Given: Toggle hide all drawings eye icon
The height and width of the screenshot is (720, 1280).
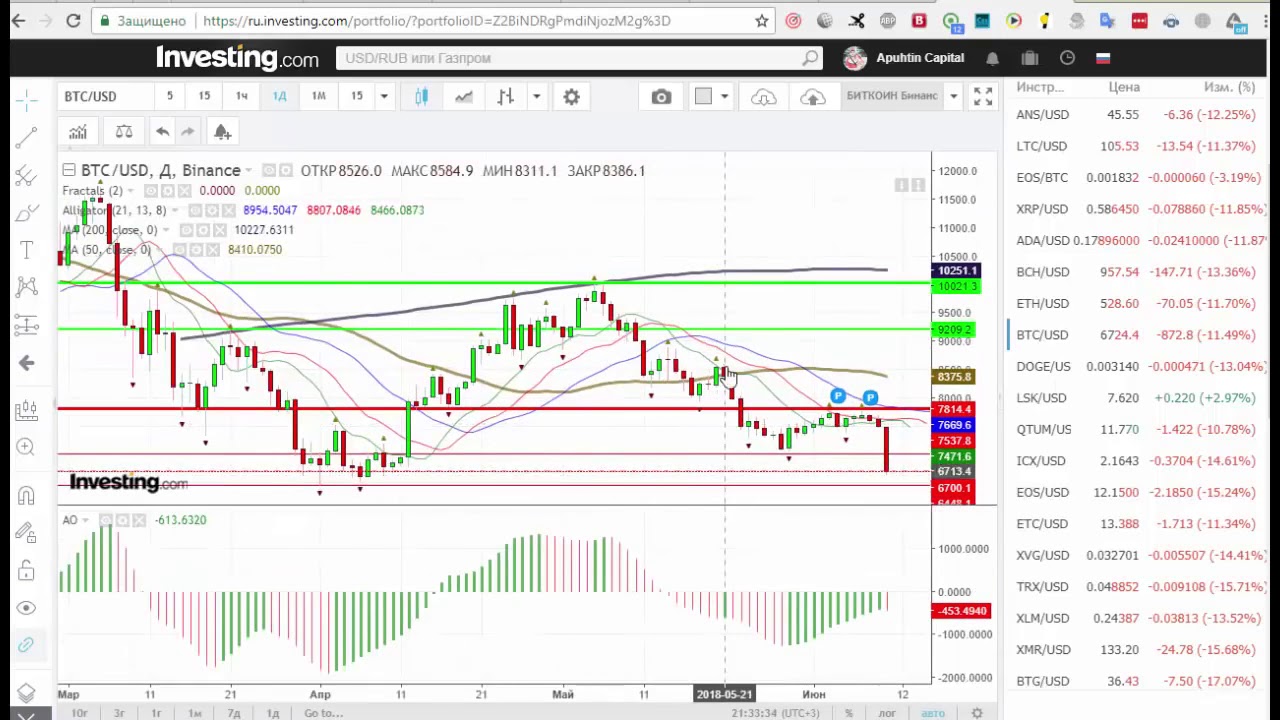Looking at the screenshot, I should (x=27, y=608).
